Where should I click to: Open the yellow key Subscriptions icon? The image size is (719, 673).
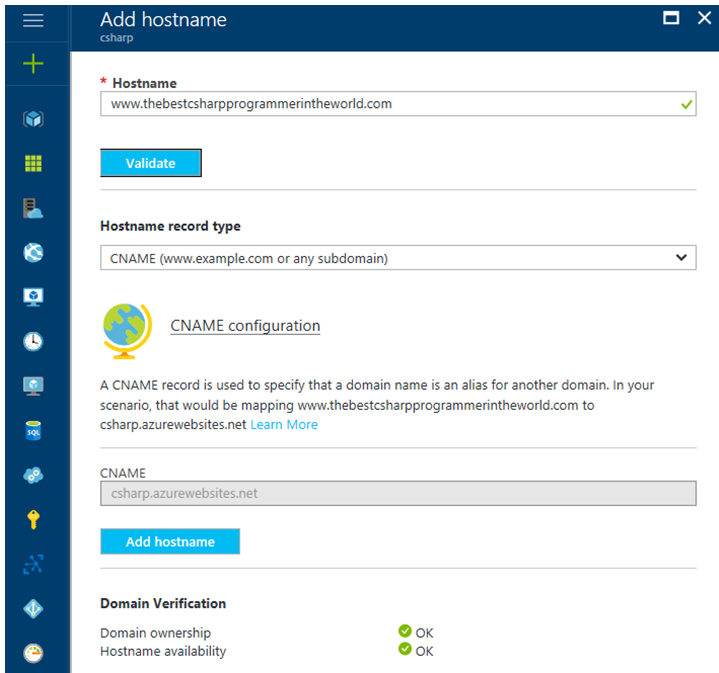[34, 519]
